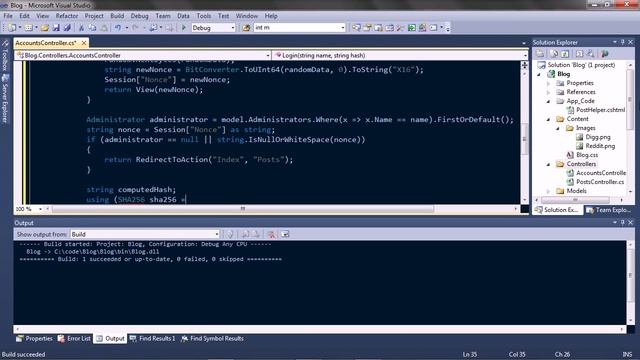
Task: Click the Solution Explorer horizontal scrollbar thumb
Action: click(x=575, y=200)
